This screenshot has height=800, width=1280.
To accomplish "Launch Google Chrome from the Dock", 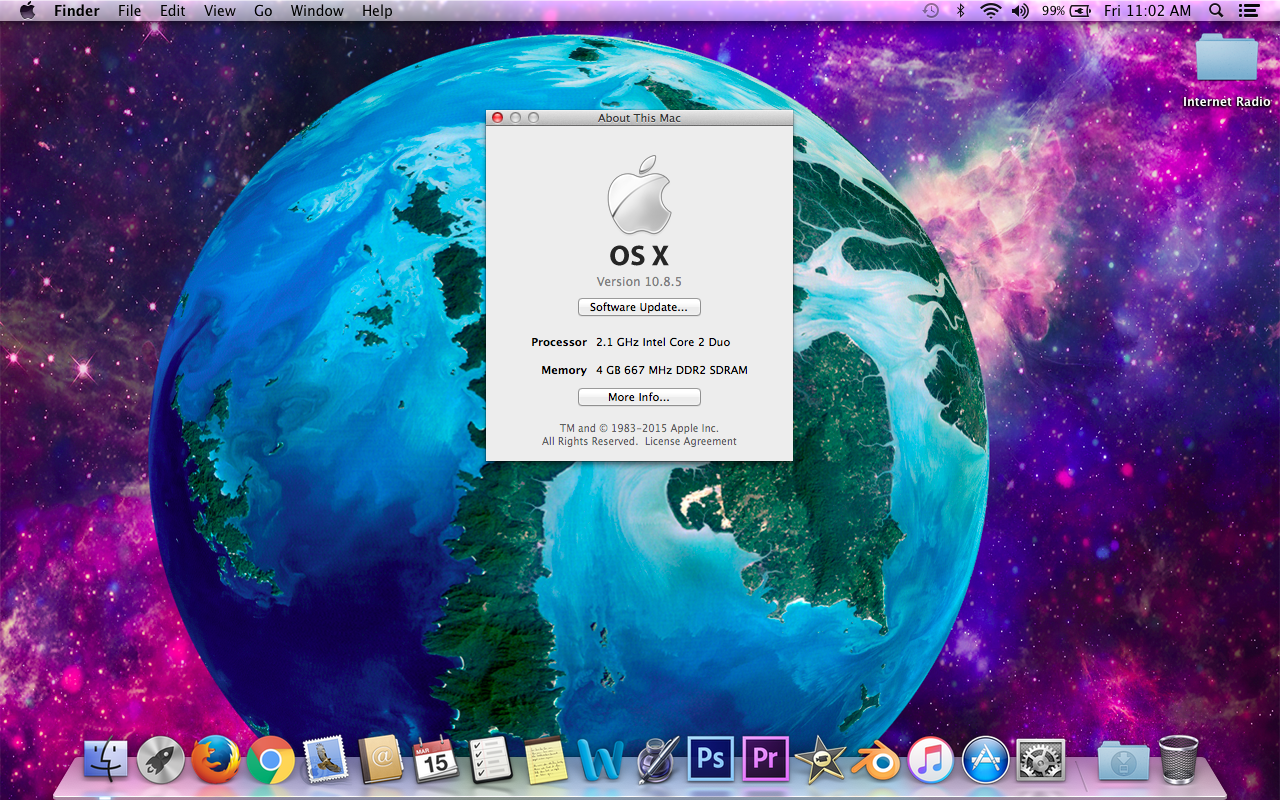I will coord(270,761).
